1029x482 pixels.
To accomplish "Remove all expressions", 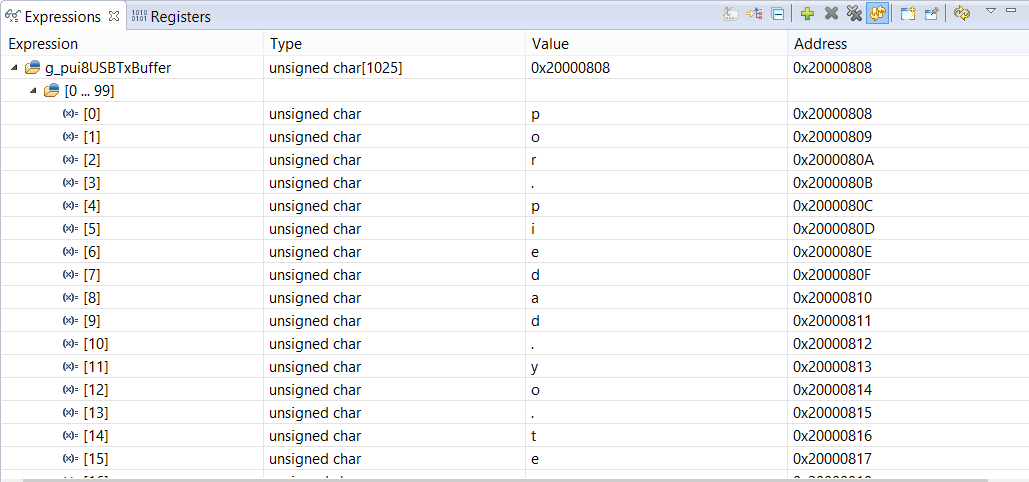I will click(x=853, y=14).
